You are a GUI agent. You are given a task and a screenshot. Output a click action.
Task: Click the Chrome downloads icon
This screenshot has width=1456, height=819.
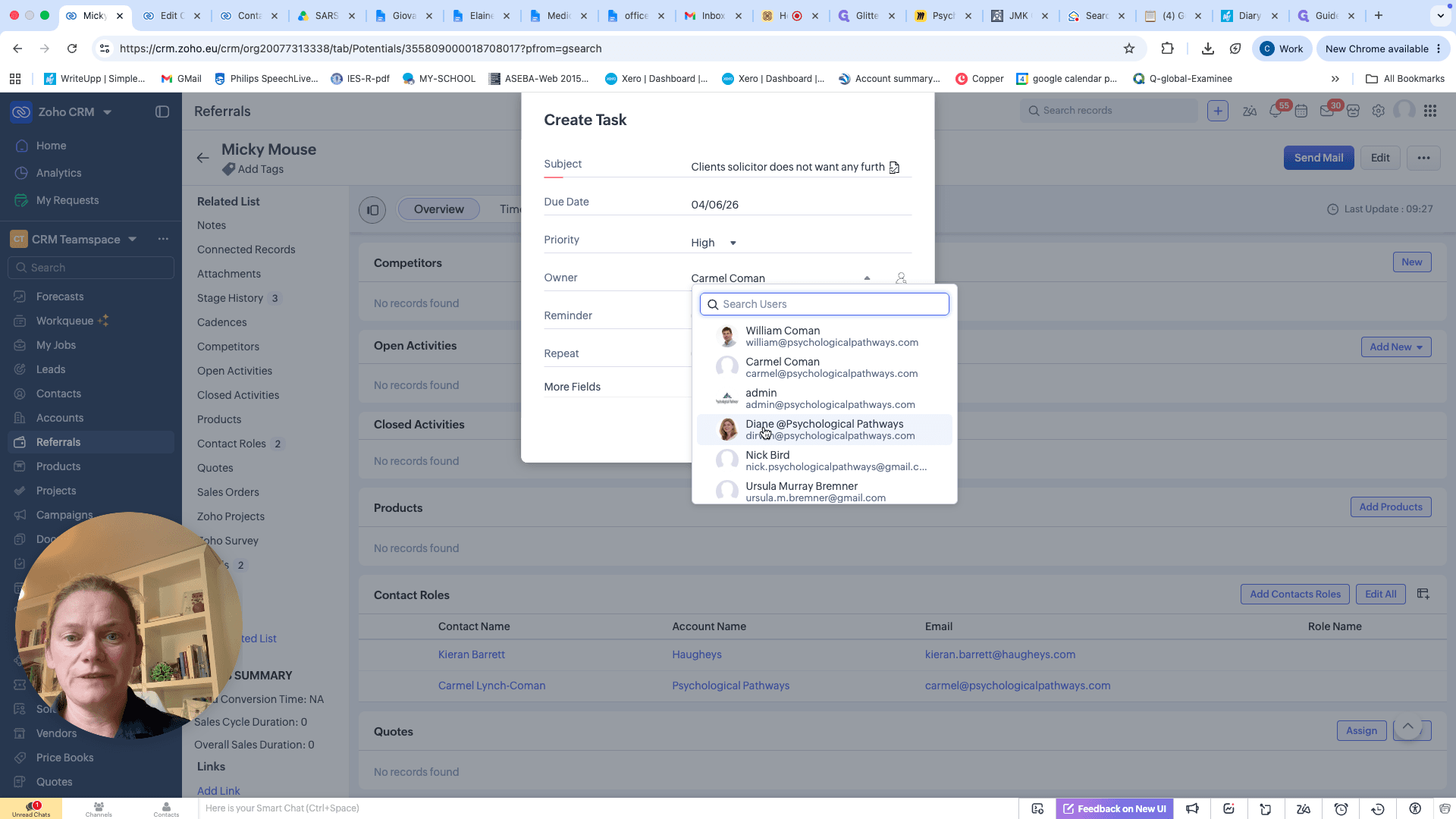click(x=1208, y=49)
